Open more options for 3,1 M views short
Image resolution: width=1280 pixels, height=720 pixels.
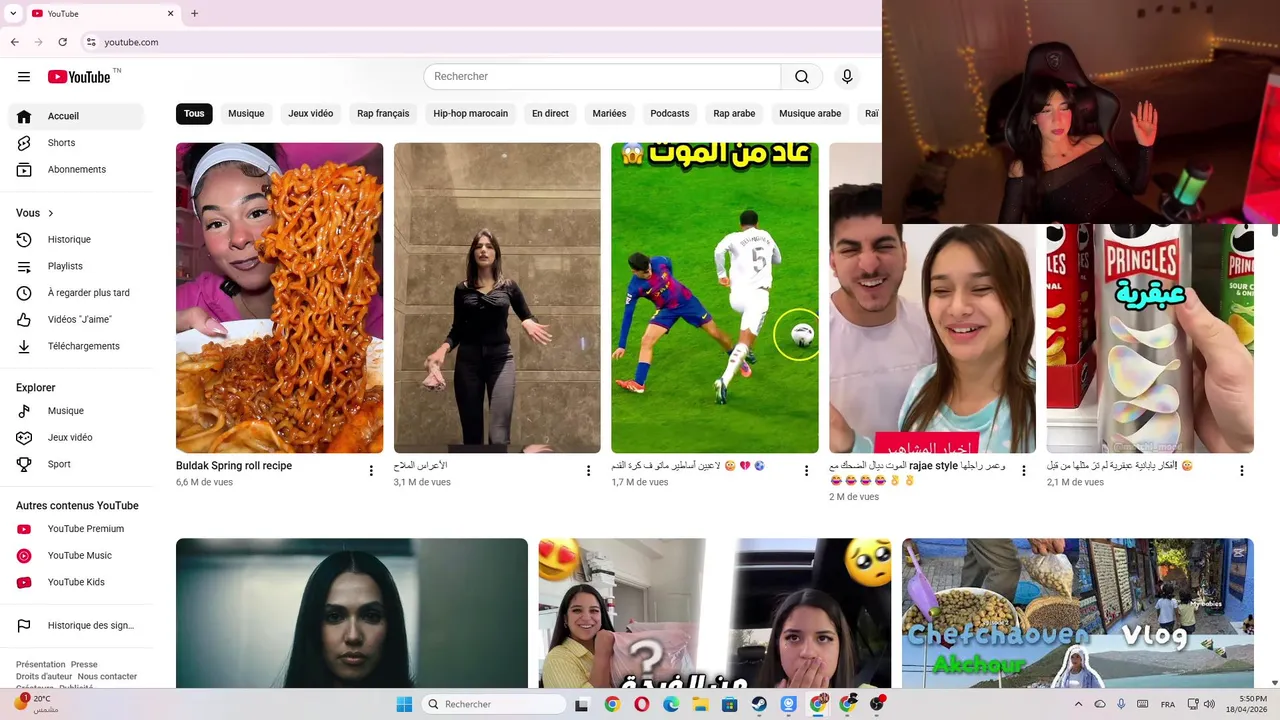pos(588,471)
